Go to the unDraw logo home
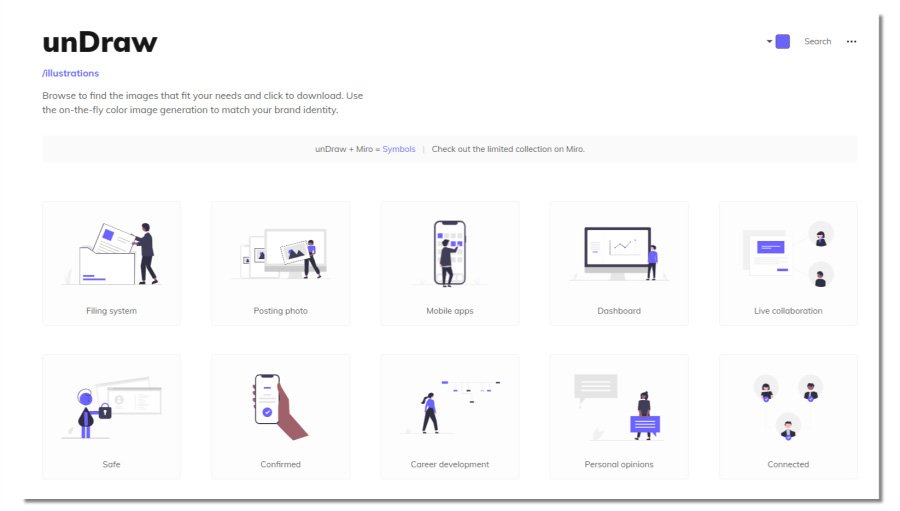The width and height of the screenshot is (900, 511). point(100,42)
